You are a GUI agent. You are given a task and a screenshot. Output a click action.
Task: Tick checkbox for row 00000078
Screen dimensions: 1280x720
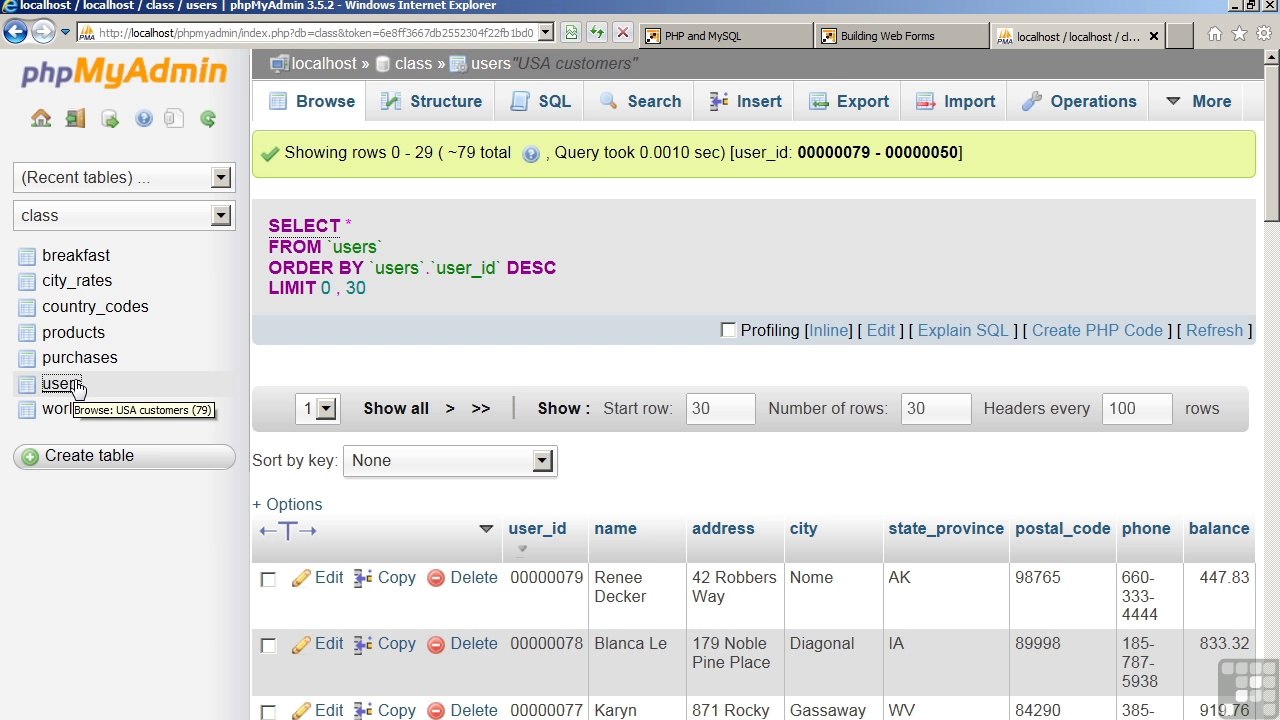268,646
